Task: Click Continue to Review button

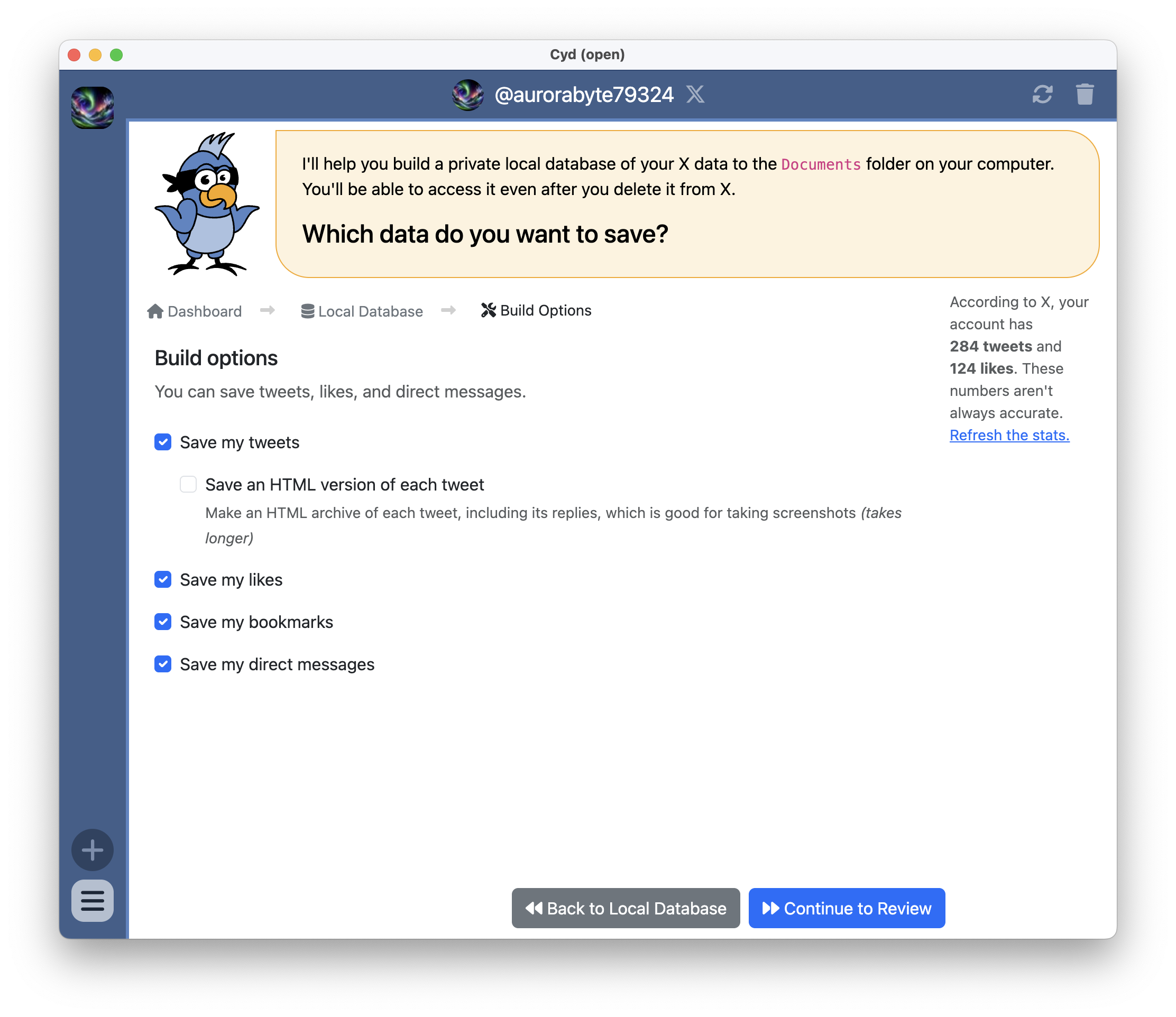Action: [x=846, y=908]
